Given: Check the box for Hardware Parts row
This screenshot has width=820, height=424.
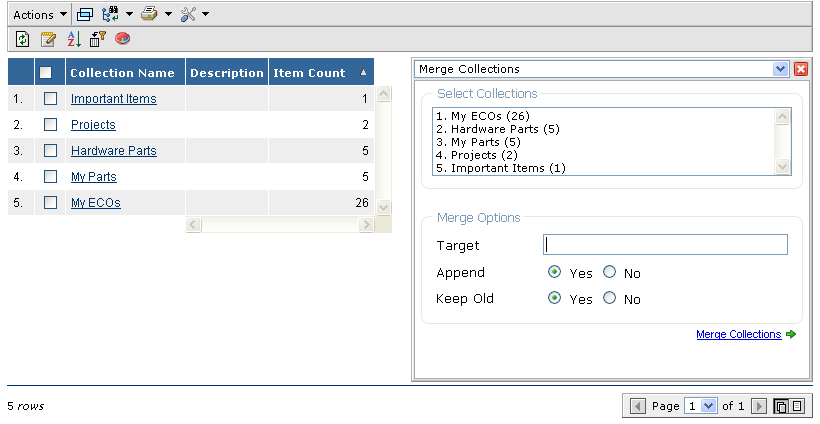Looking at the screenshot, I should tap(50, 151).
